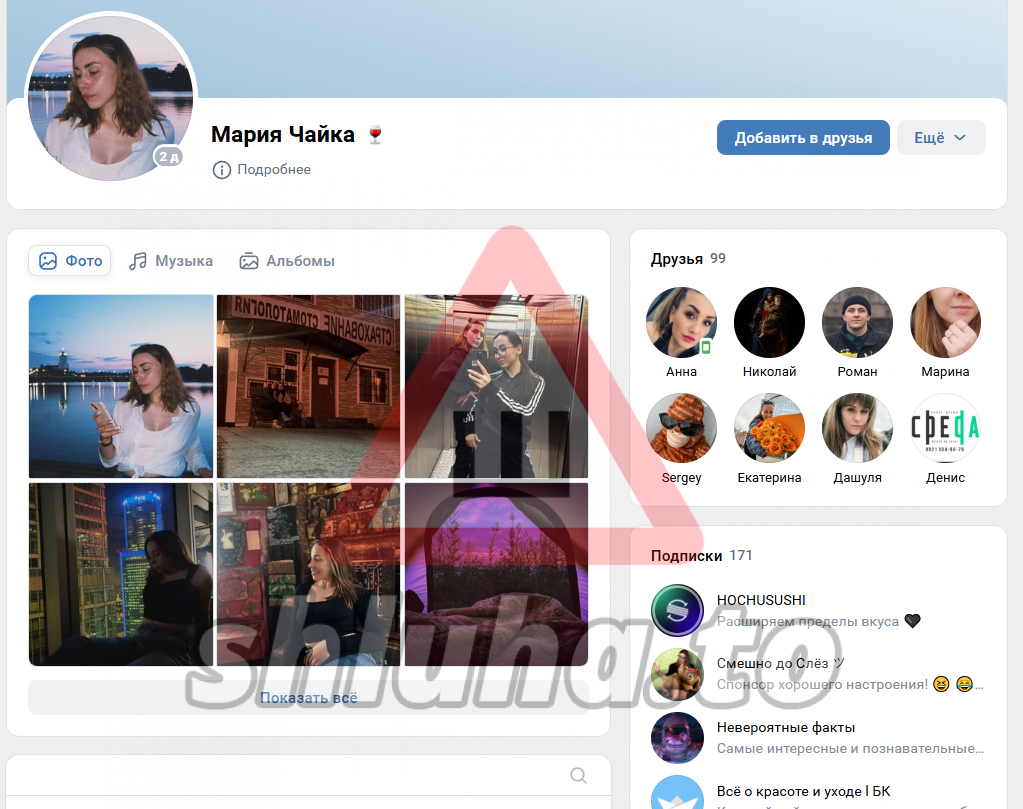Click the search magnifier icon on wall
Image resolution: width=1023 pixels, height=809 pixels.
pyautogui.click(x=578, y=775)
